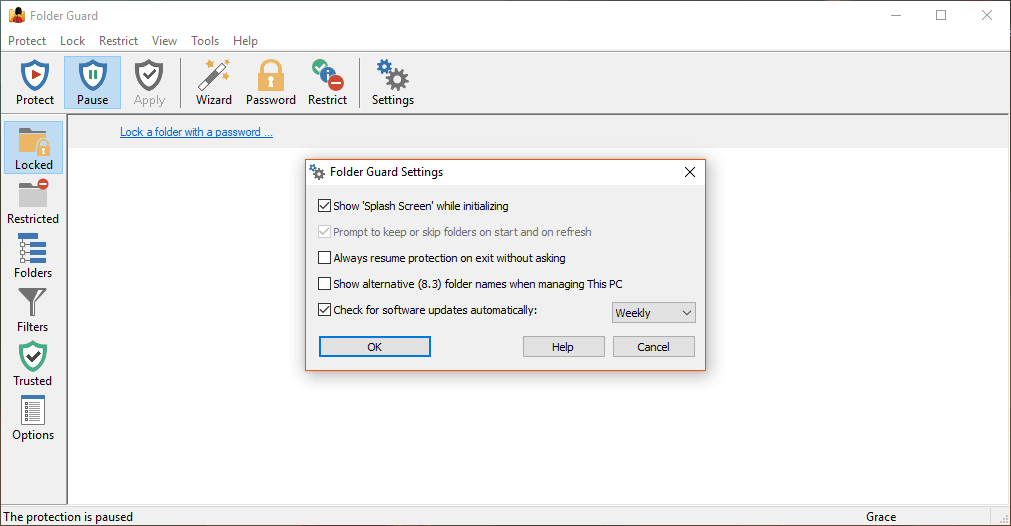
Task: Confirm settings with OK button
Action: click(x=375, y=347)
